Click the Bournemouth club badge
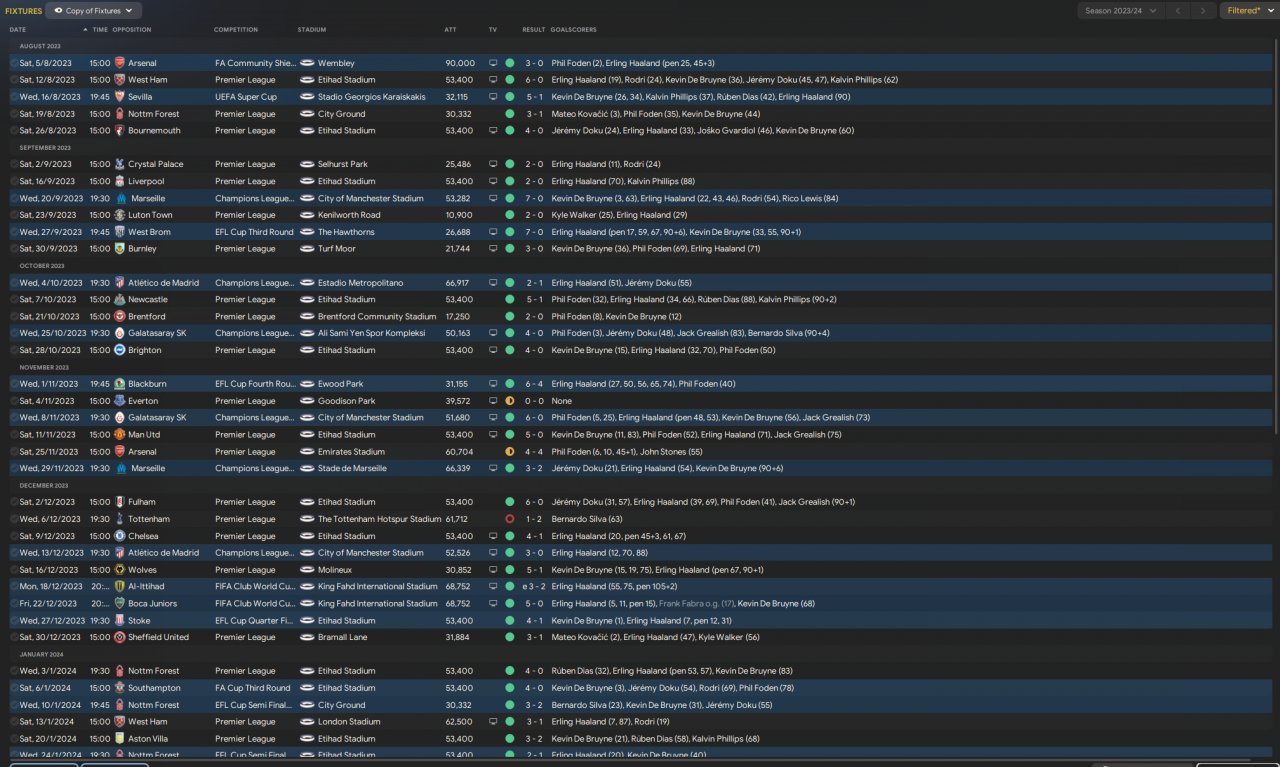This screenshot has width=1280, height=767. point(120,131)
